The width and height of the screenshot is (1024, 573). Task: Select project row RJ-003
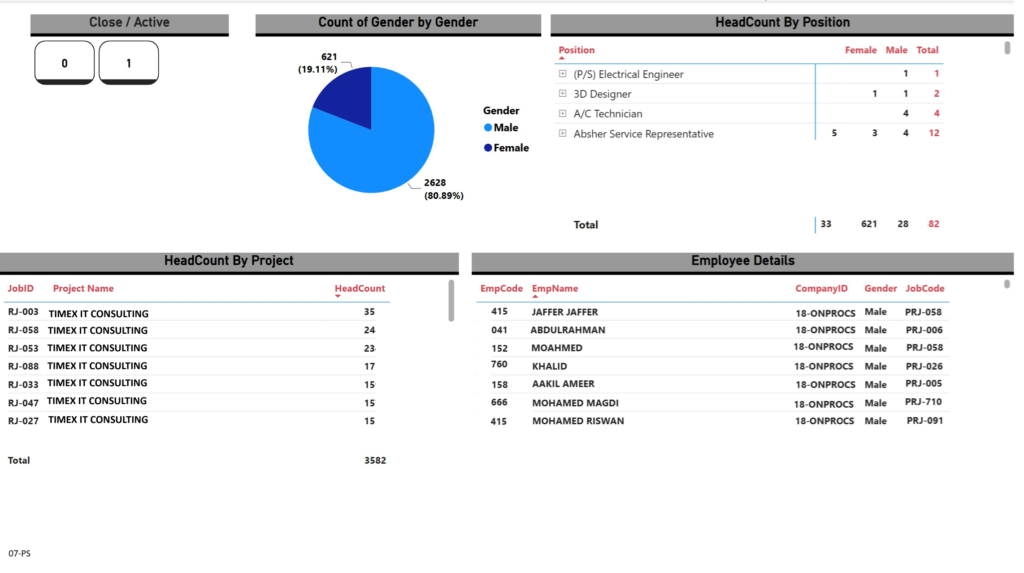[196, 312]
